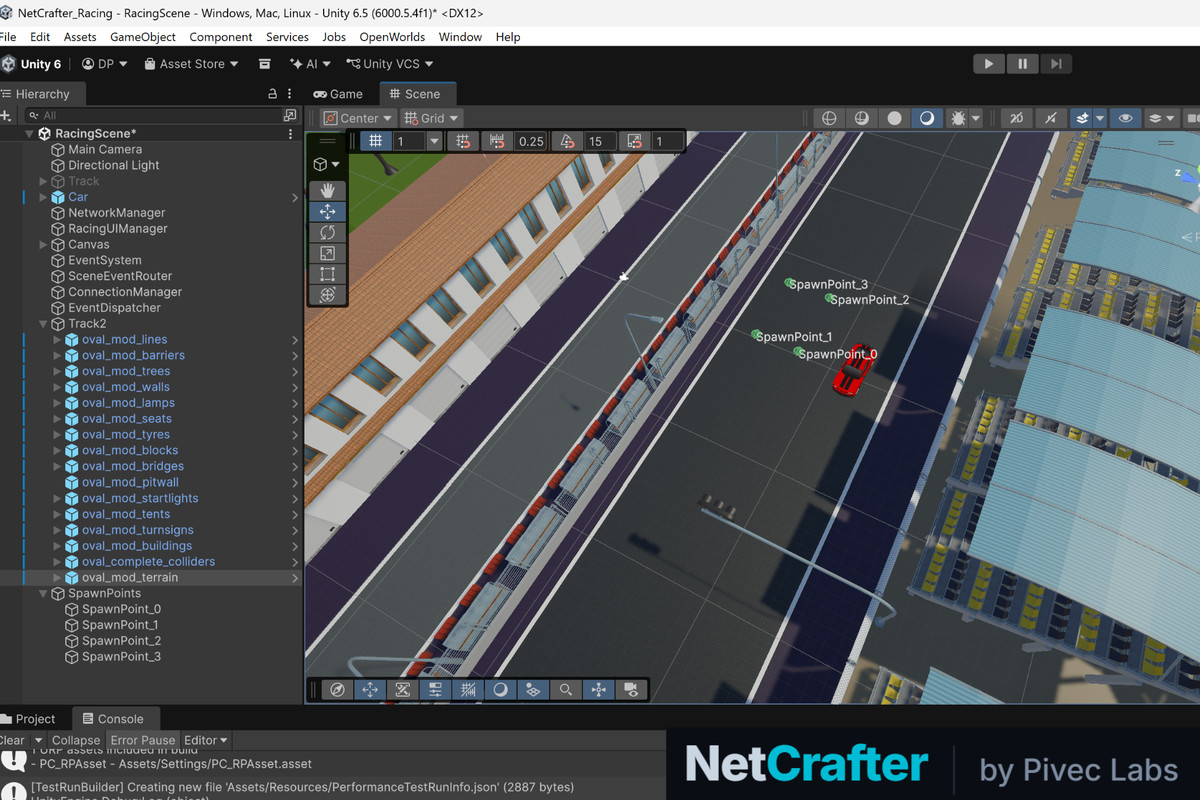This screenshot has width=1200, height=800.
Task: Collapse the SpawnPoints group
Action: point(43,594)
